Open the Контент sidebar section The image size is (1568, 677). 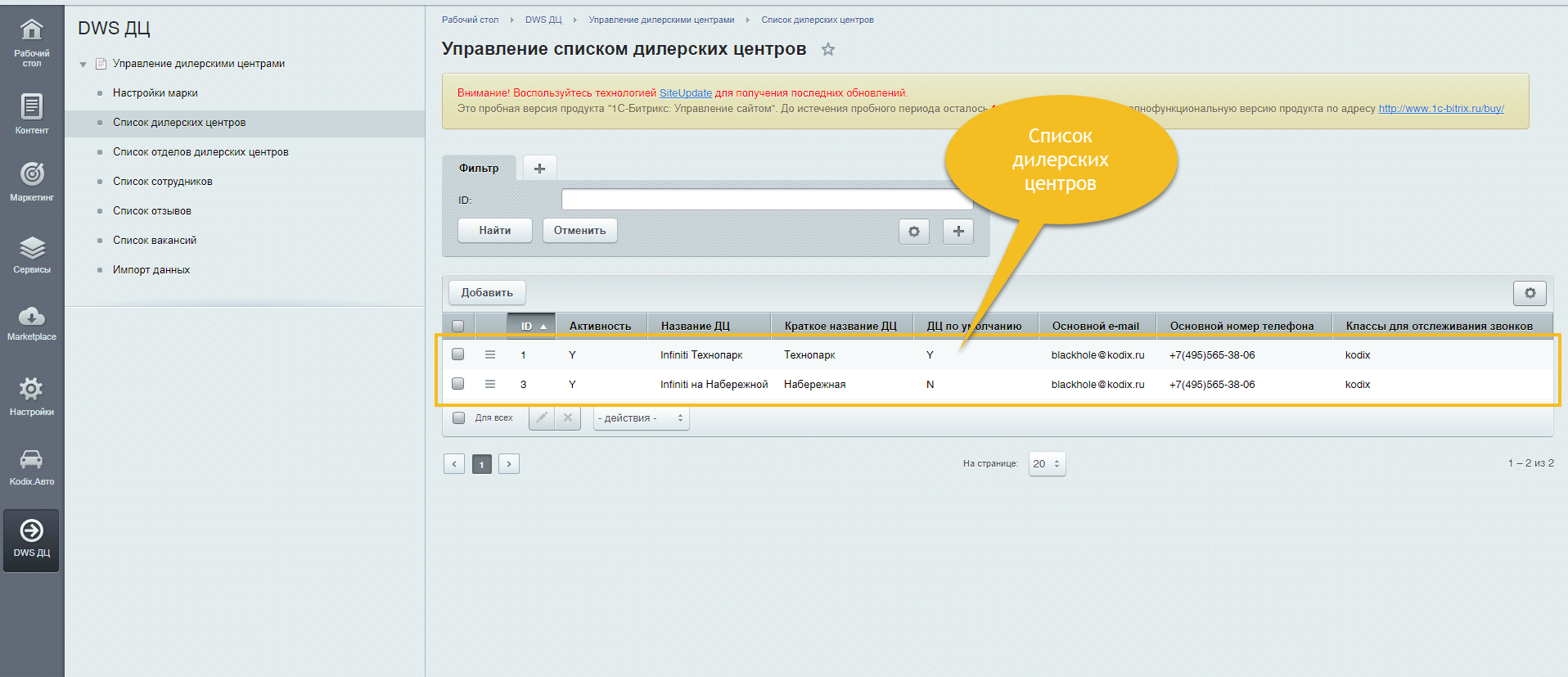[32, 113]
